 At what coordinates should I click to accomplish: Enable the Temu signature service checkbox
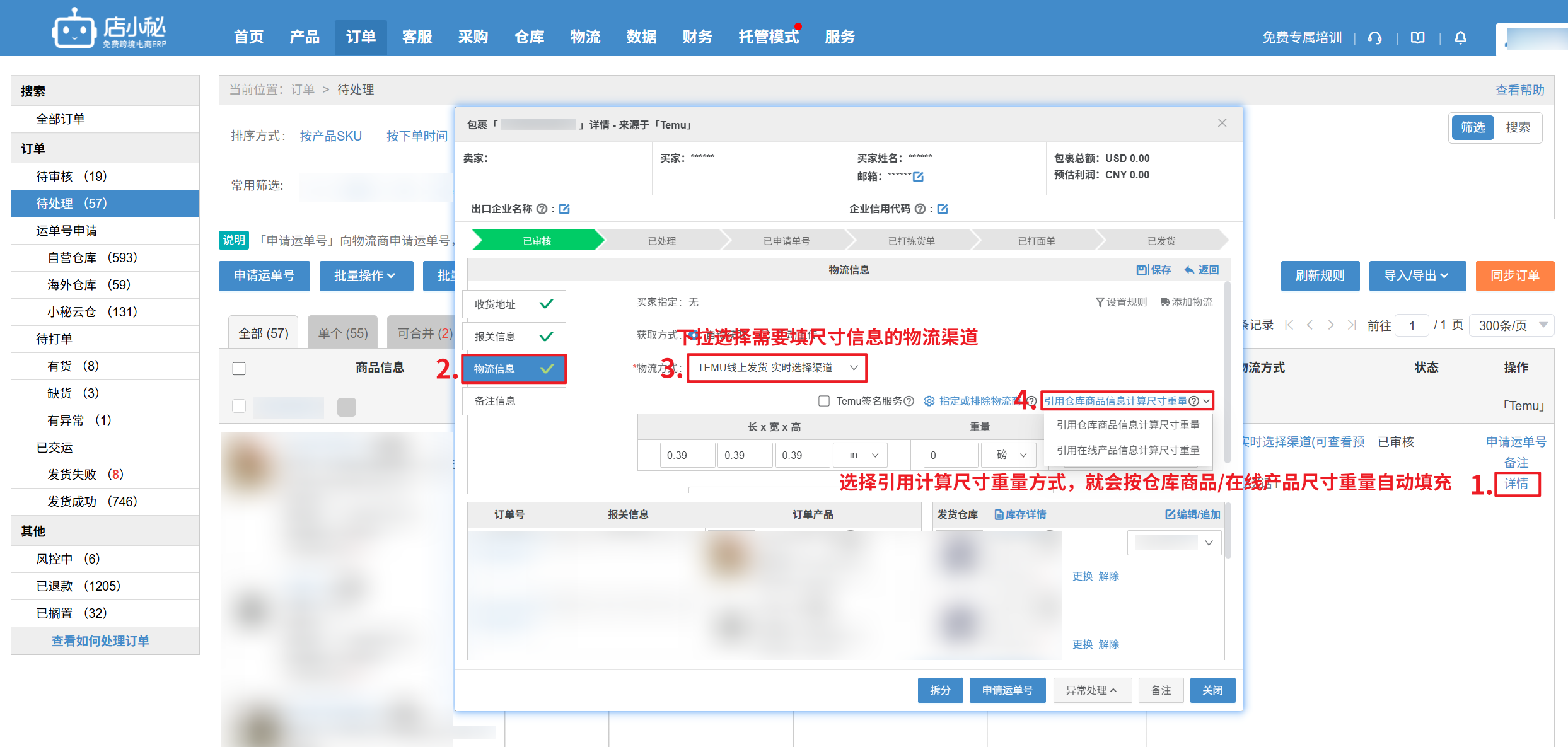(823, 401)
